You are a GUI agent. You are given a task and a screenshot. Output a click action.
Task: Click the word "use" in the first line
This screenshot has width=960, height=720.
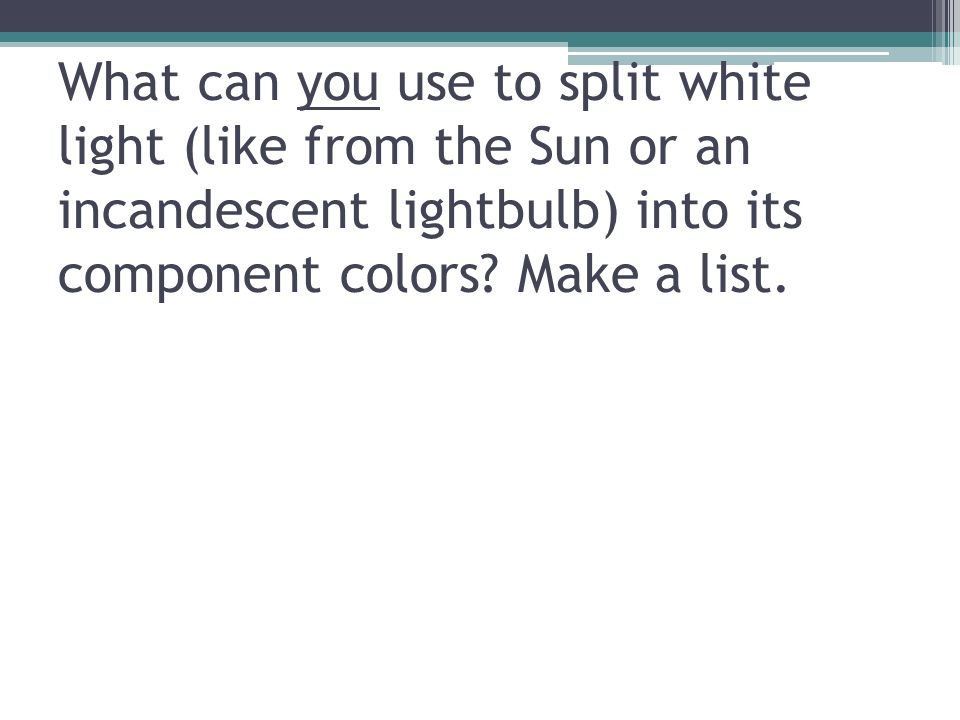(x=436, y=86)
